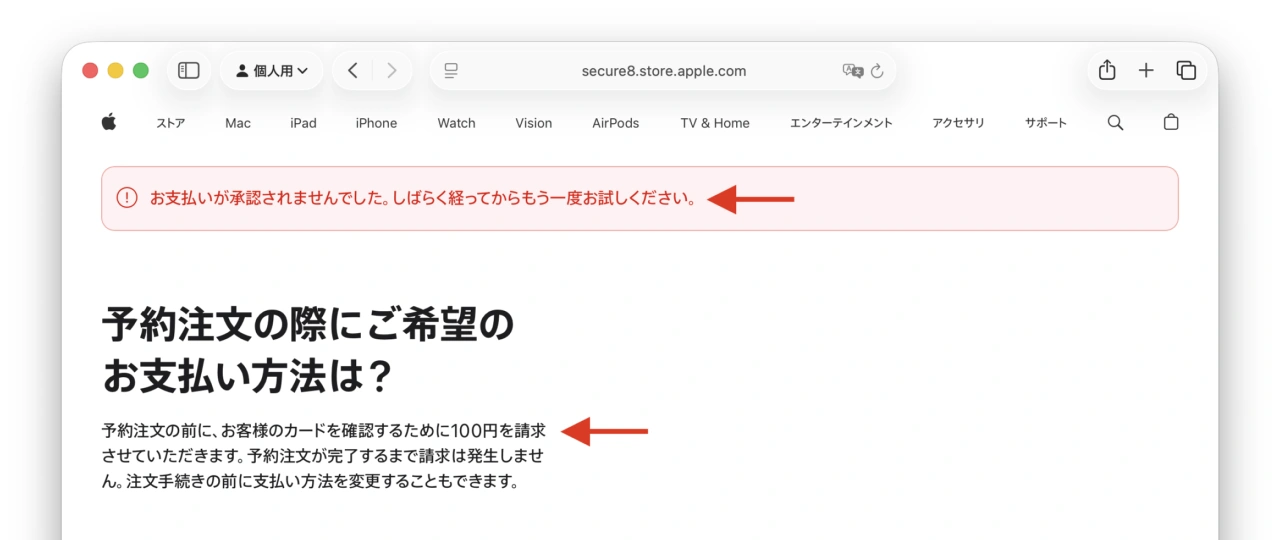The width and height of the screenshot is (1280, 540).
Task: Click the Apple logo in navigation
Action: pos(109,122)
